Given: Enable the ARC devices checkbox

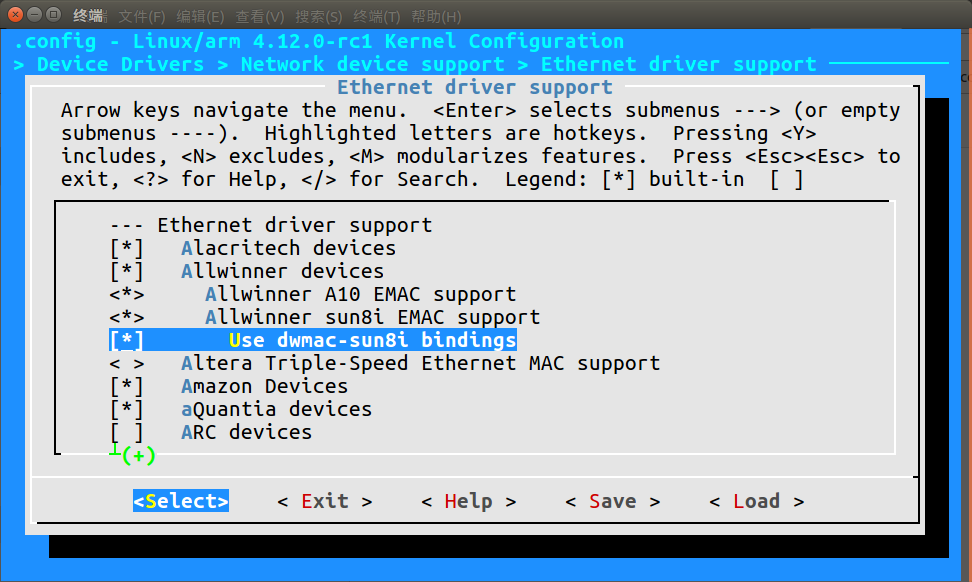Looking at the screenshot, I should tap(126, 432).
